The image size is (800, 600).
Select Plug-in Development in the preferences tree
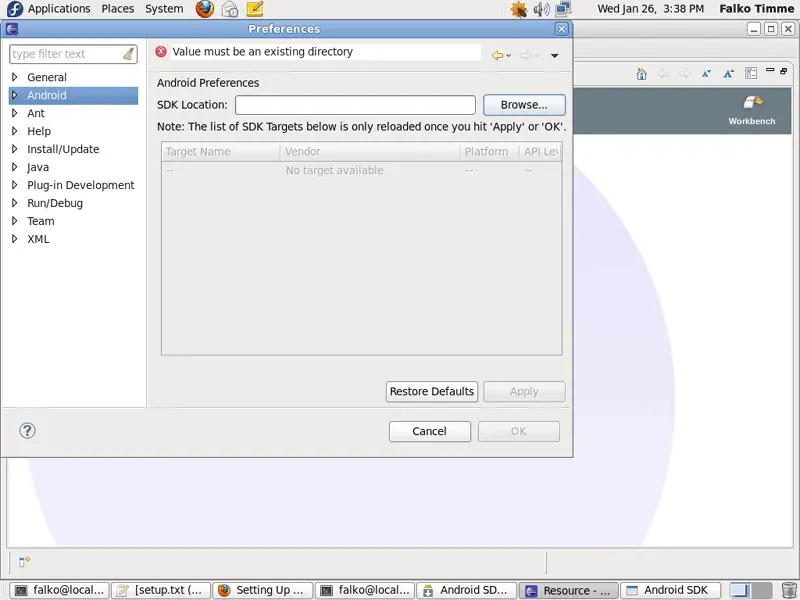pyautogui.click(x=81, y=185)
